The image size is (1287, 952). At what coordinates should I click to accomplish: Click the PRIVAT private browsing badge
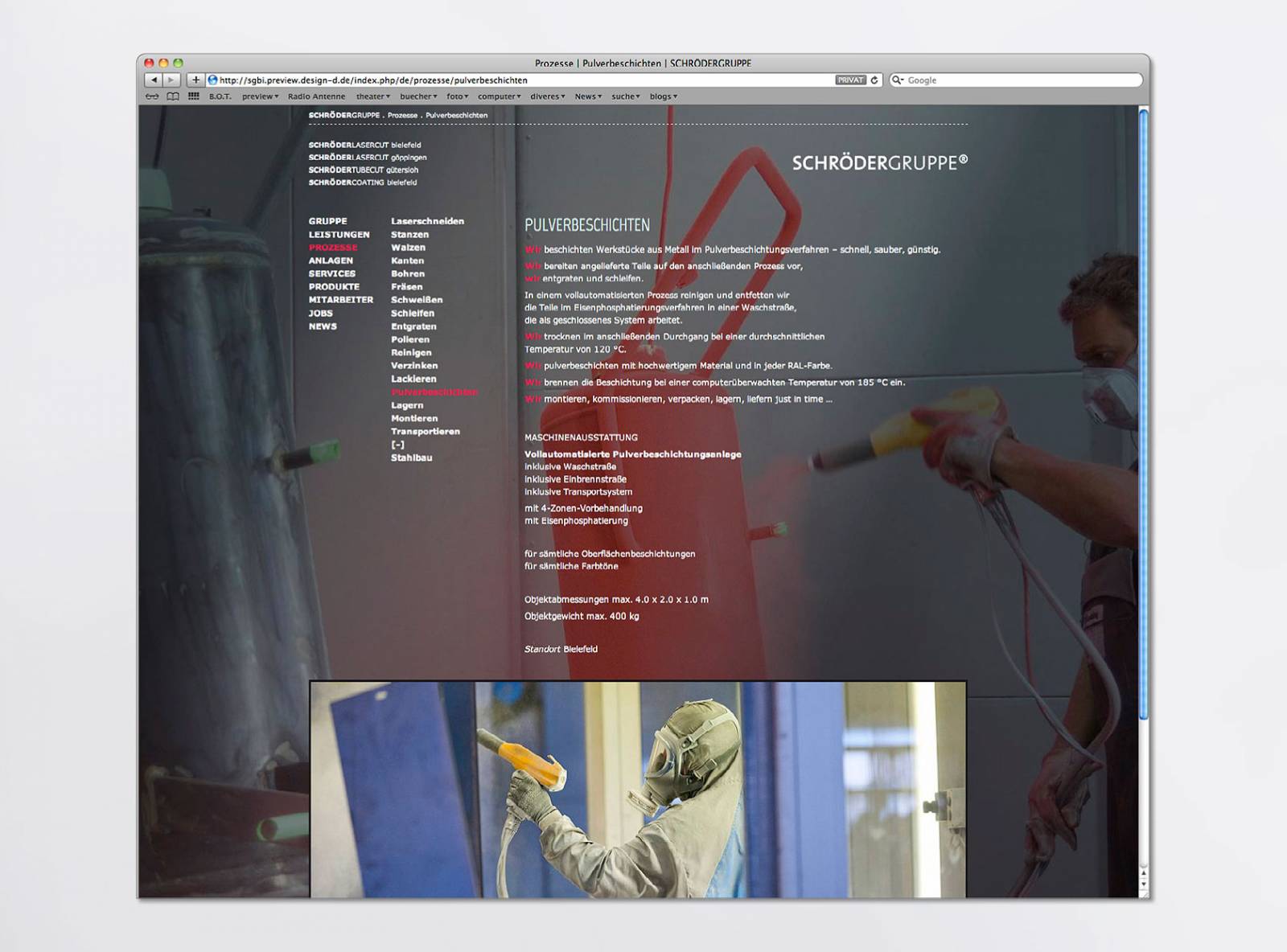click(x=850, y=80)
